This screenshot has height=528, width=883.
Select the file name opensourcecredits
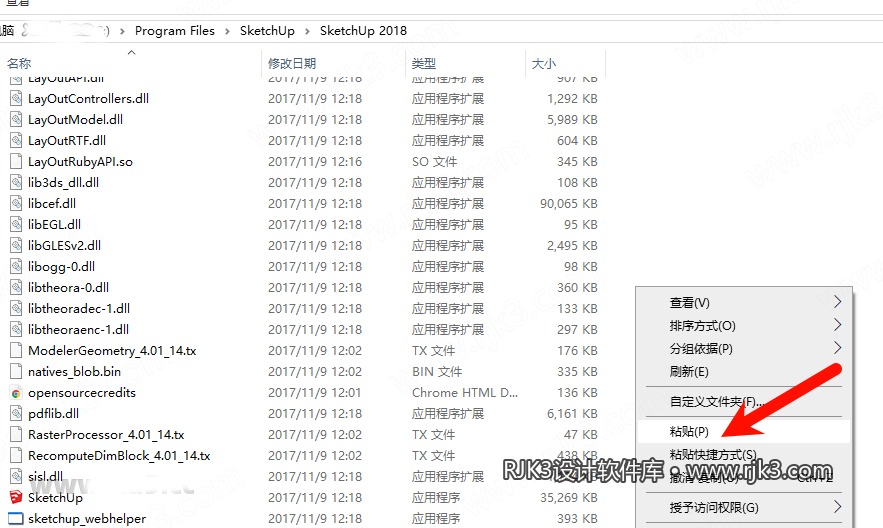82,392
